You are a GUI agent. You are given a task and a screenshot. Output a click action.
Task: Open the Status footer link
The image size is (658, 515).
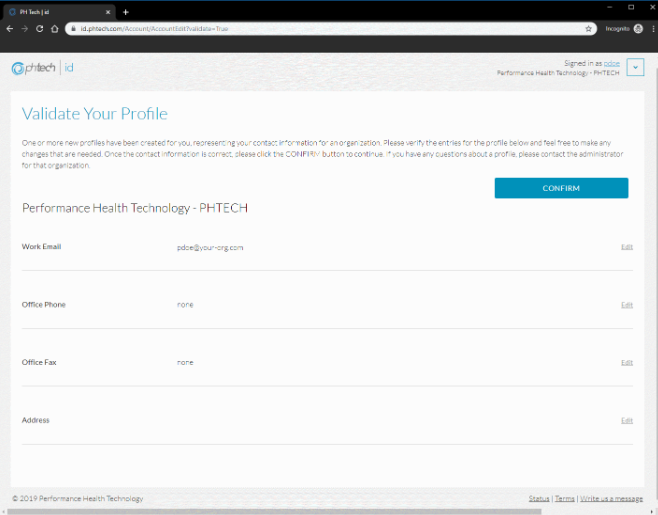tap(539, 498)
